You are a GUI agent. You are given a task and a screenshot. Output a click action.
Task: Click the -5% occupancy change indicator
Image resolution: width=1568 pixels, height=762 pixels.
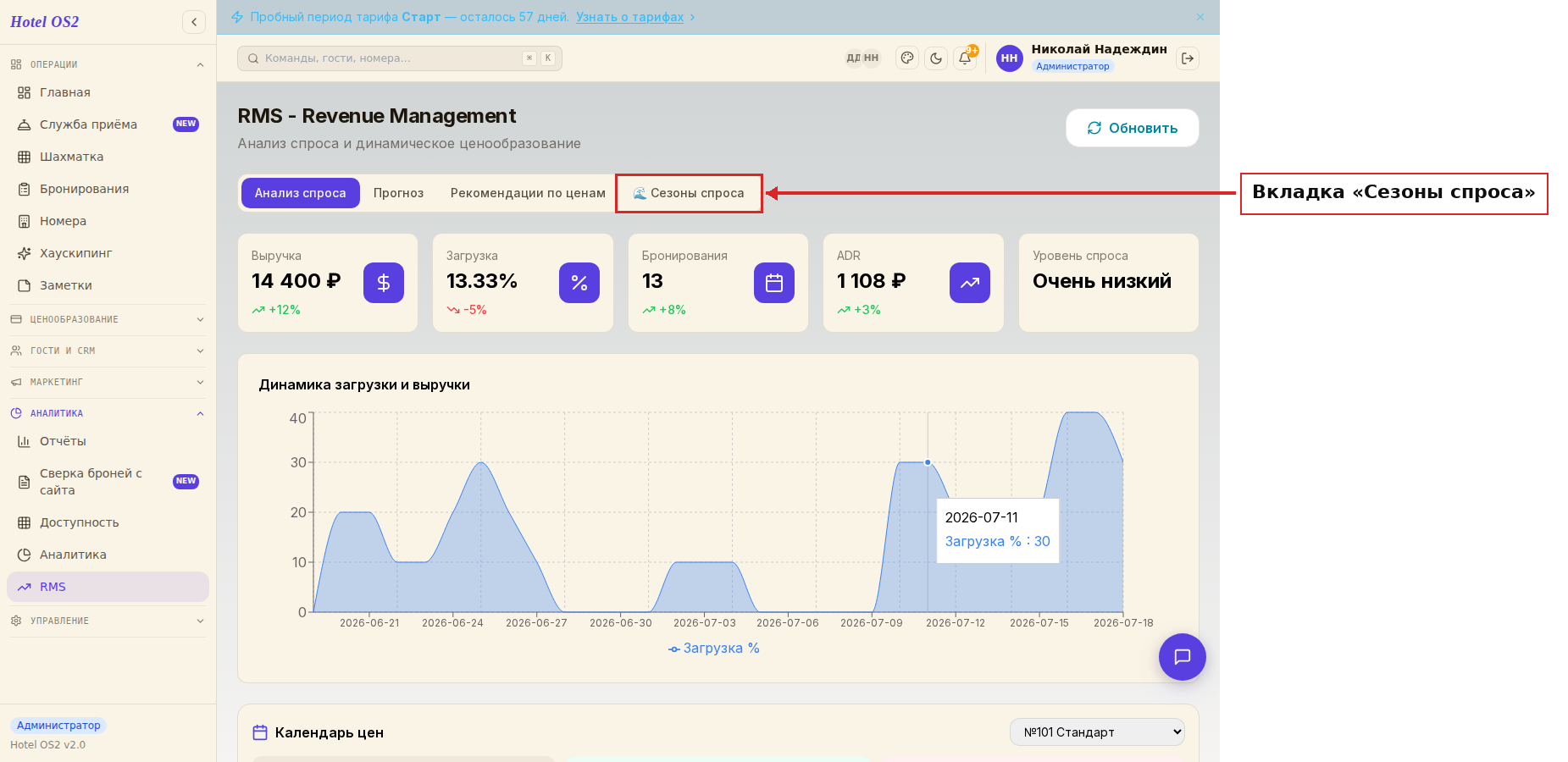point(467,310)
